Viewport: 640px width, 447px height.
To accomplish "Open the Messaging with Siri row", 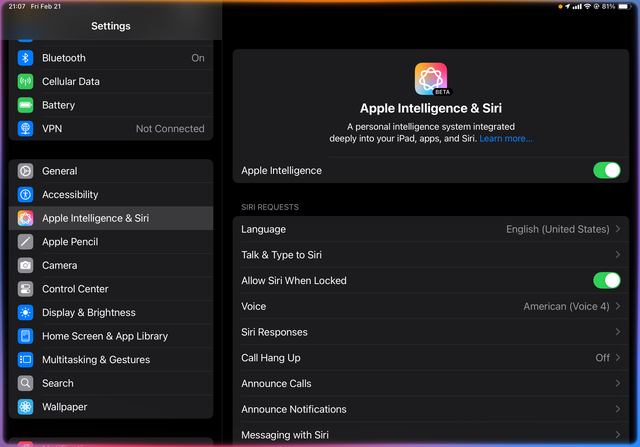I will (x=431, y=435).
